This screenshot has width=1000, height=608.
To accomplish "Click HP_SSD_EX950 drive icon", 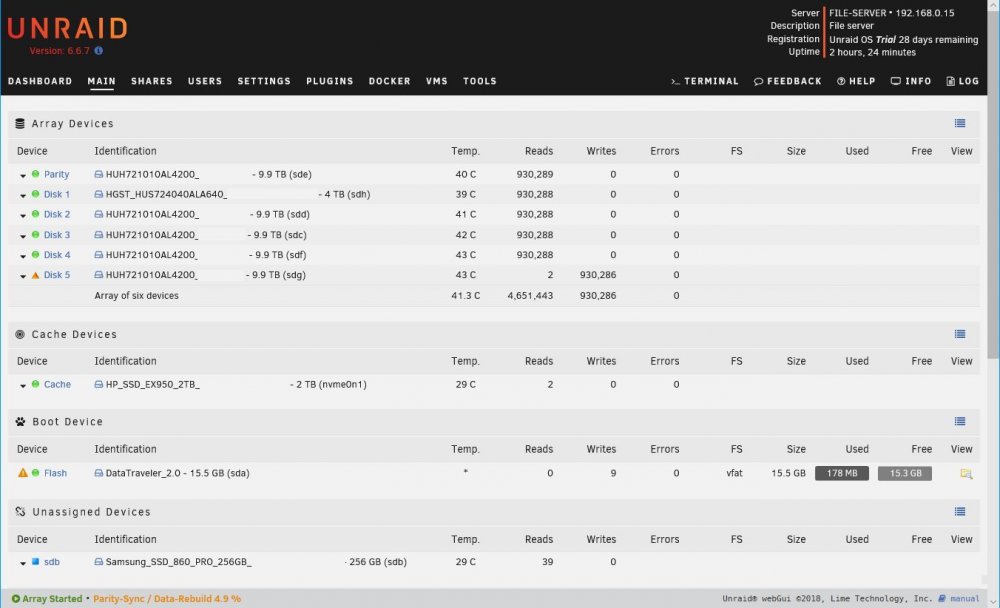I will (x=99, y=384).
